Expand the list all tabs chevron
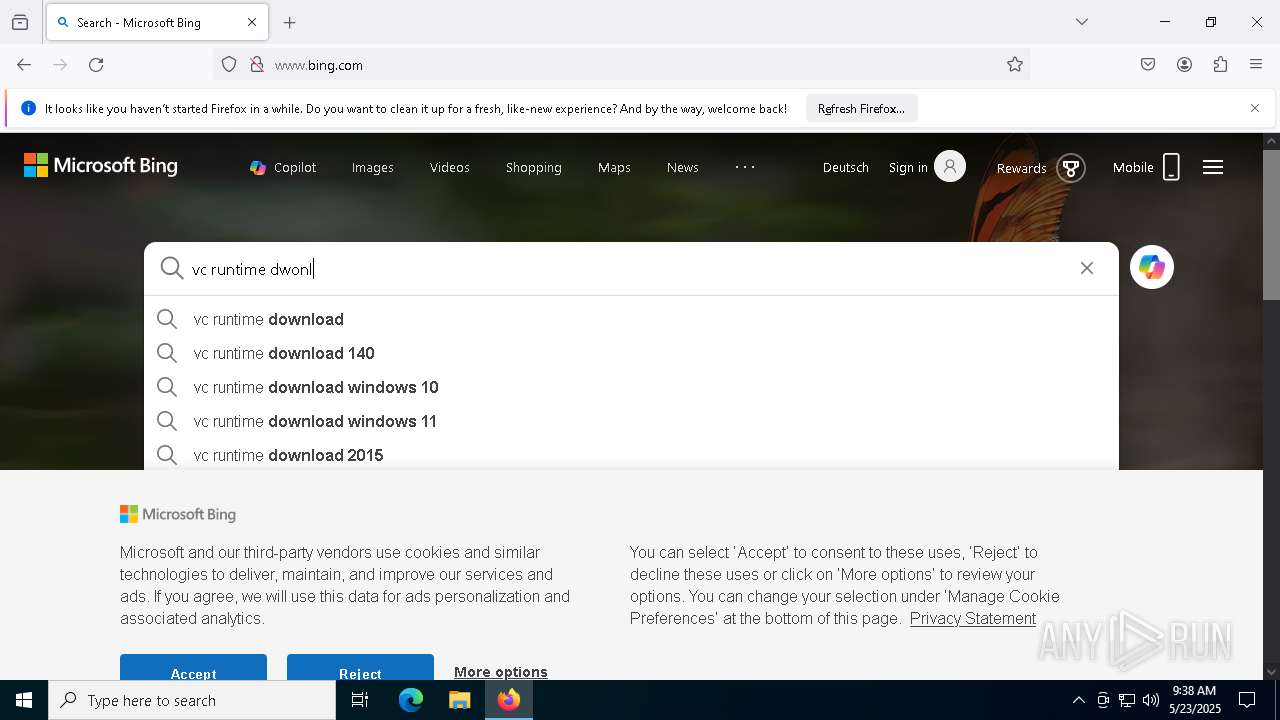 (x=1081, y=22)
